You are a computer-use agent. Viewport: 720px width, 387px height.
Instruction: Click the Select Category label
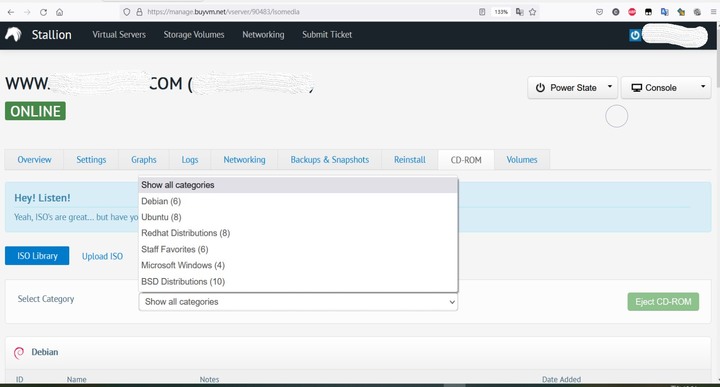click(46, 299)
